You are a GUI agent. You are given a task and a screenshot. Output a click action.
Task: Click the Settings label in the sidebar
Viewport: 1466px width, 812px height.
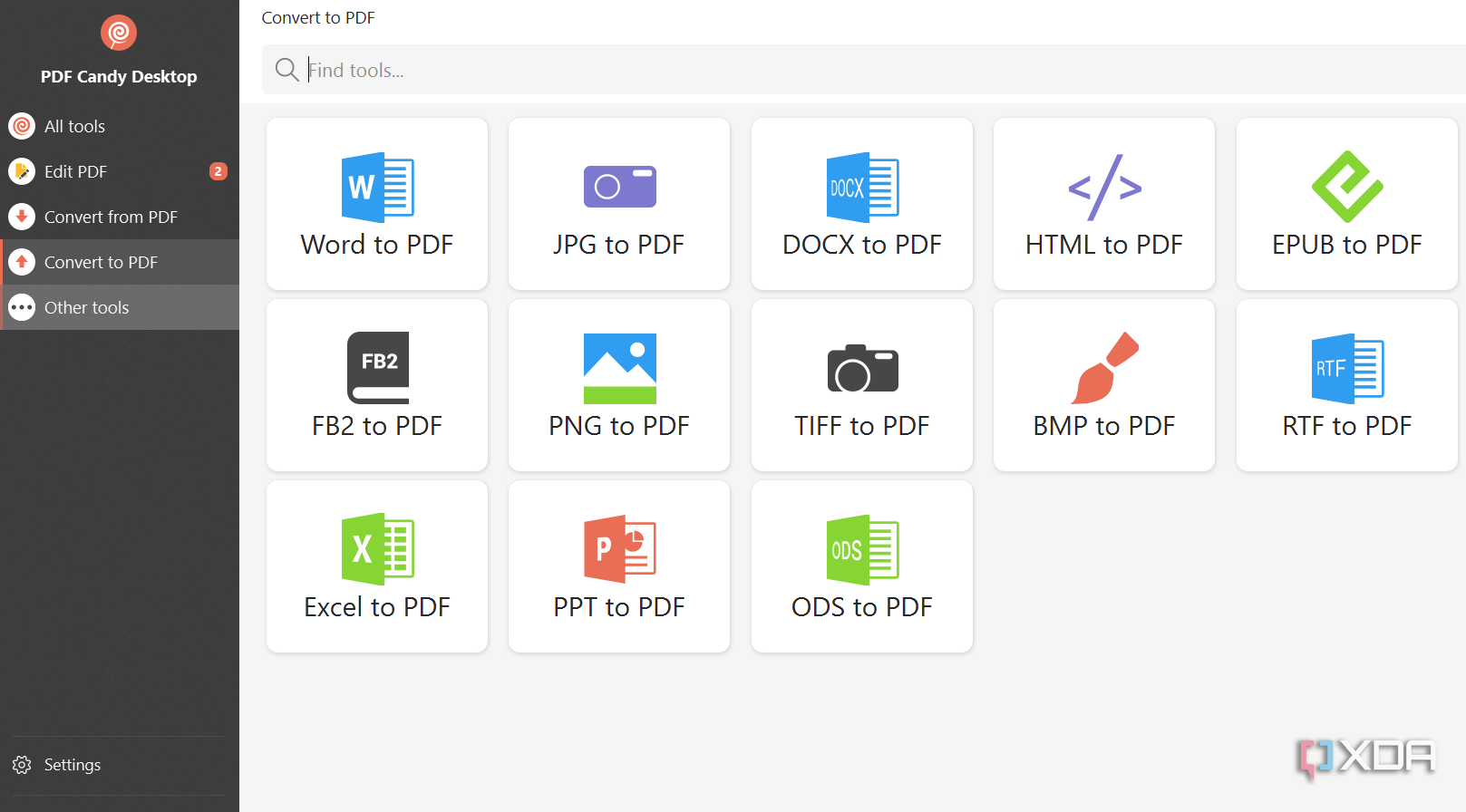click(x=73, y=765)
